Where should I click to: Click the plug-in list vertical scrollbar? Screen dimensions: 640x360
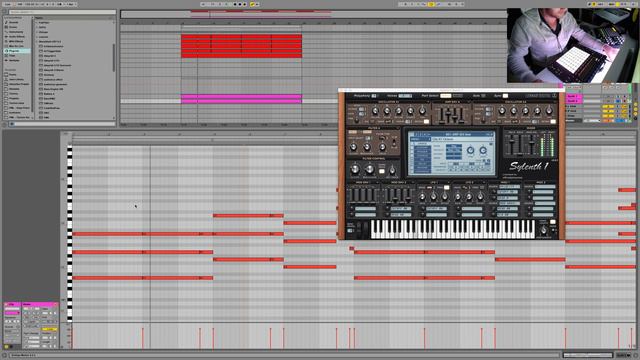[113, 57]
